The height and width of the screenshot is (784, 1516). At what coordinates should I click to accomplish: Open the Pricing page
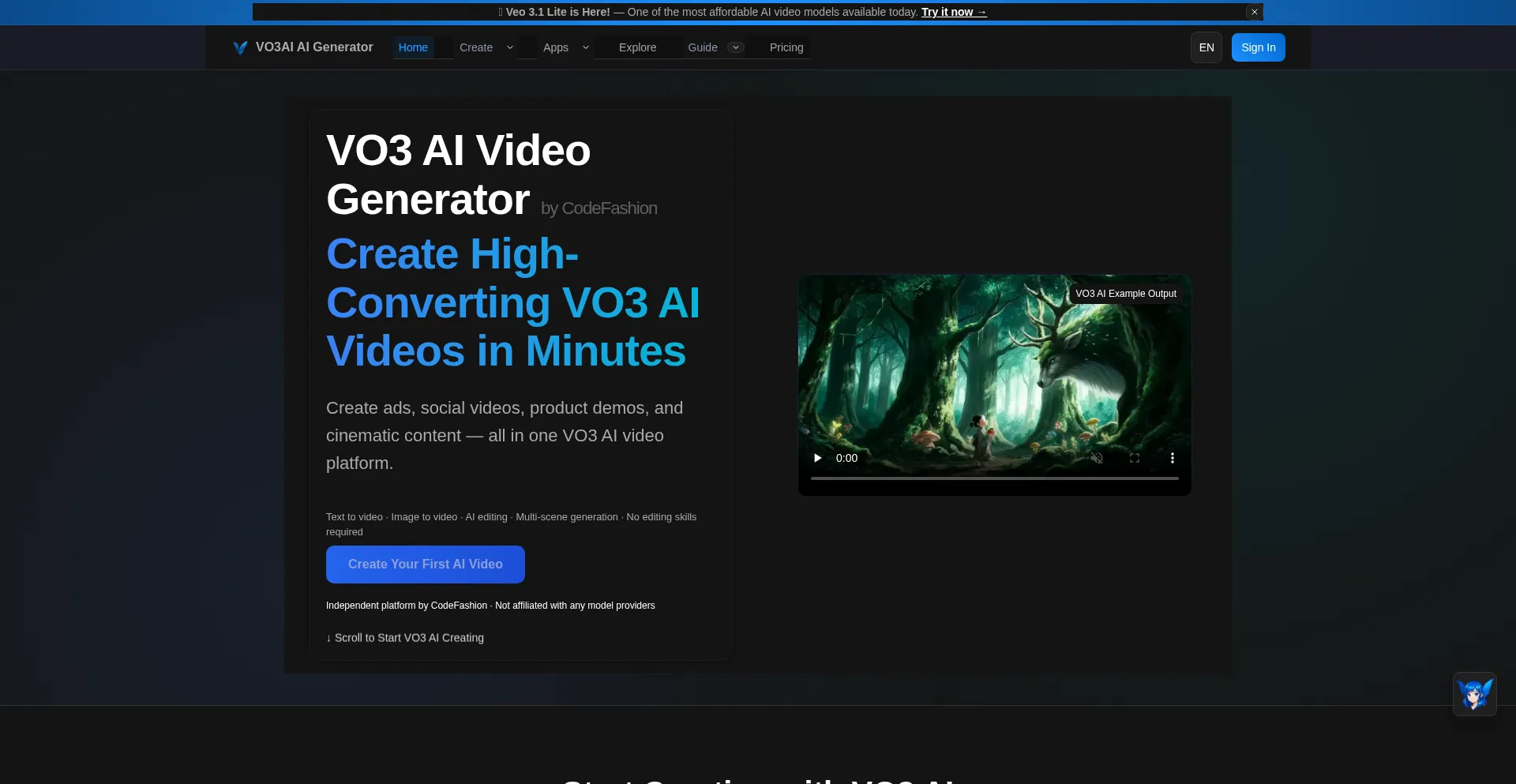point(786,47)
